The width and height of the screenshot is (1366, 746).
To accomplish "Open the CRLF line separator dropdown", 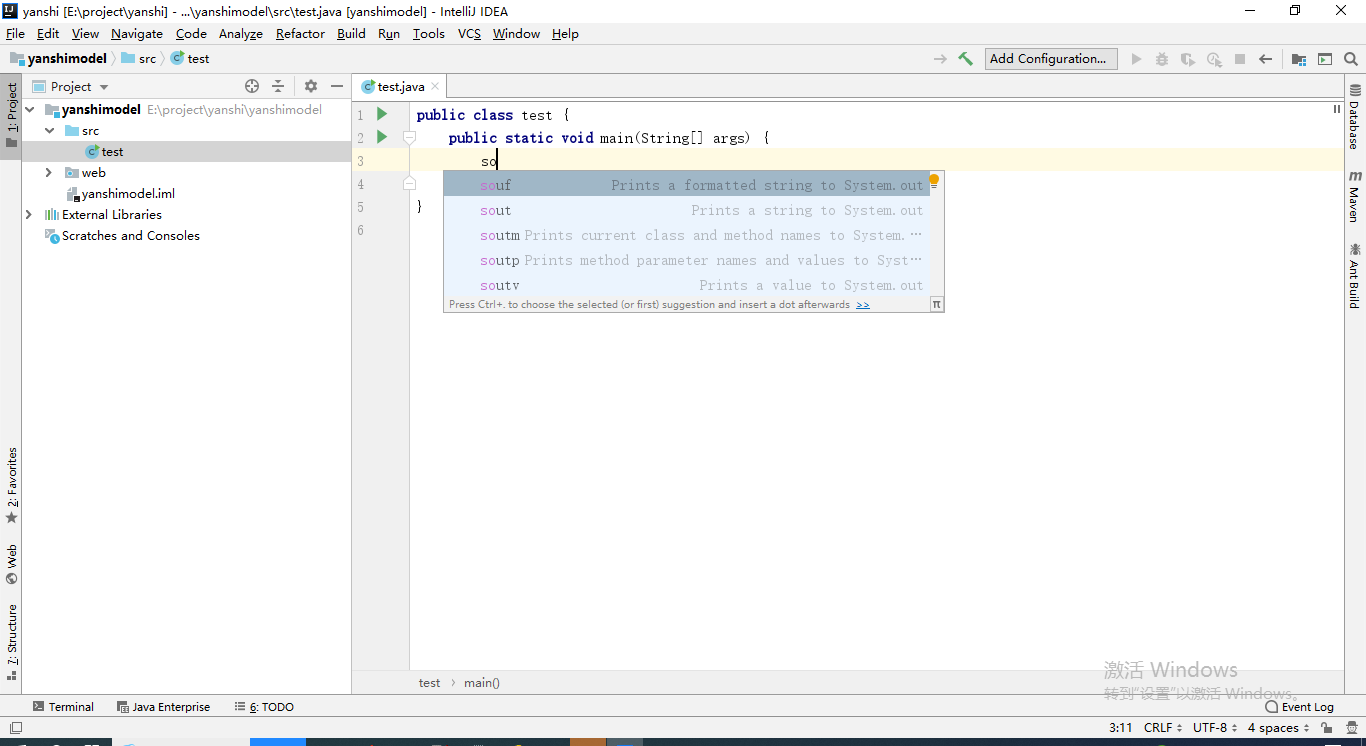I will [1163, 728].
